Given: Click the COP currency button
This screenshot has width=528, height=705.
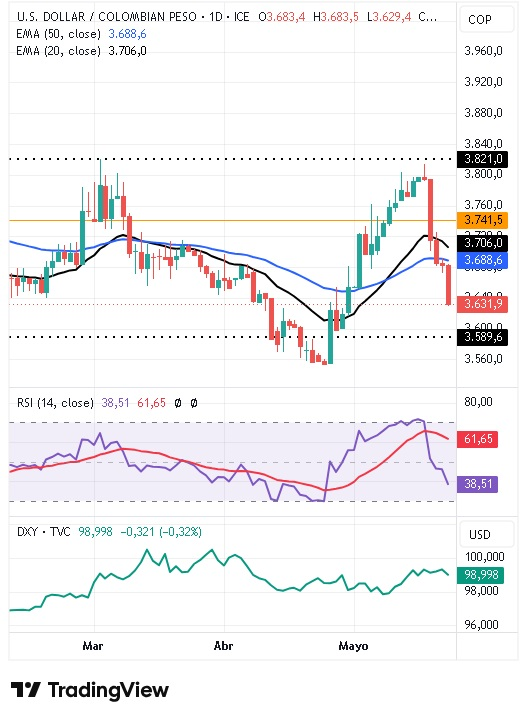Looking at the screenshot, I should 487,19.
